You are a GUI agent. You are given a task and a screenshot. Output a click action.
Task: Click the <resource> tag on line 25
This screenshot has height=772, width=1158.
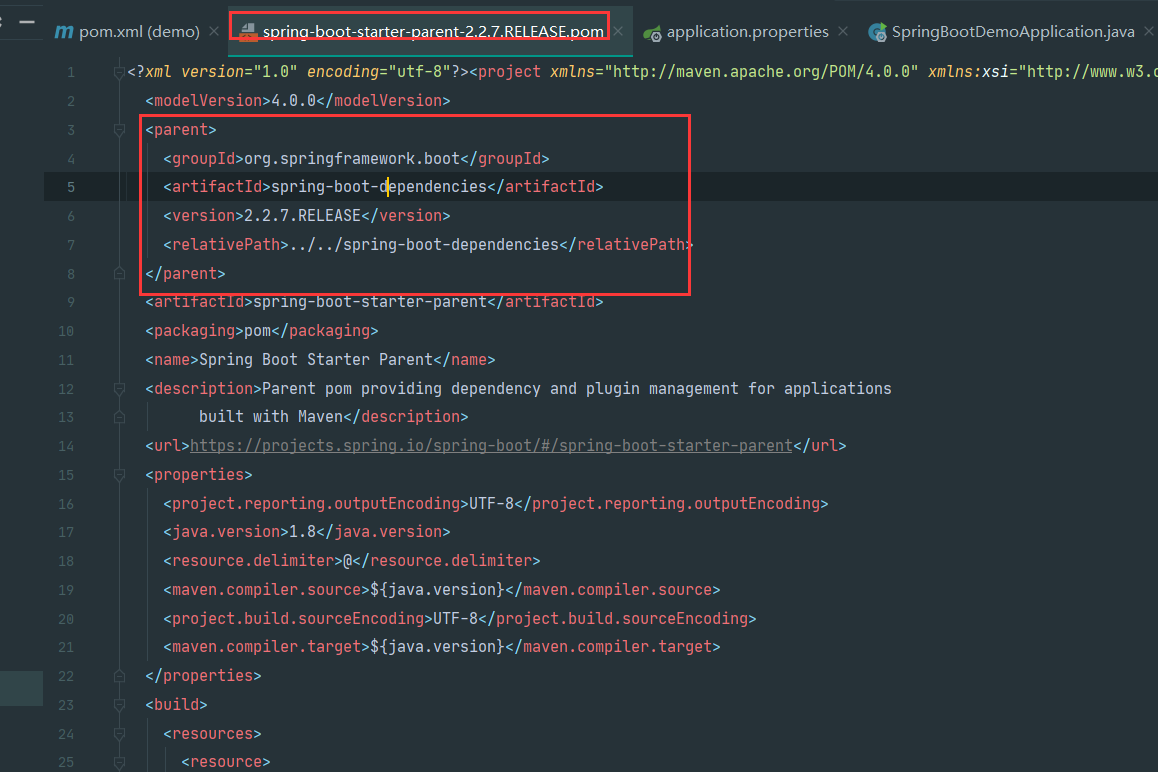point(226,762)
